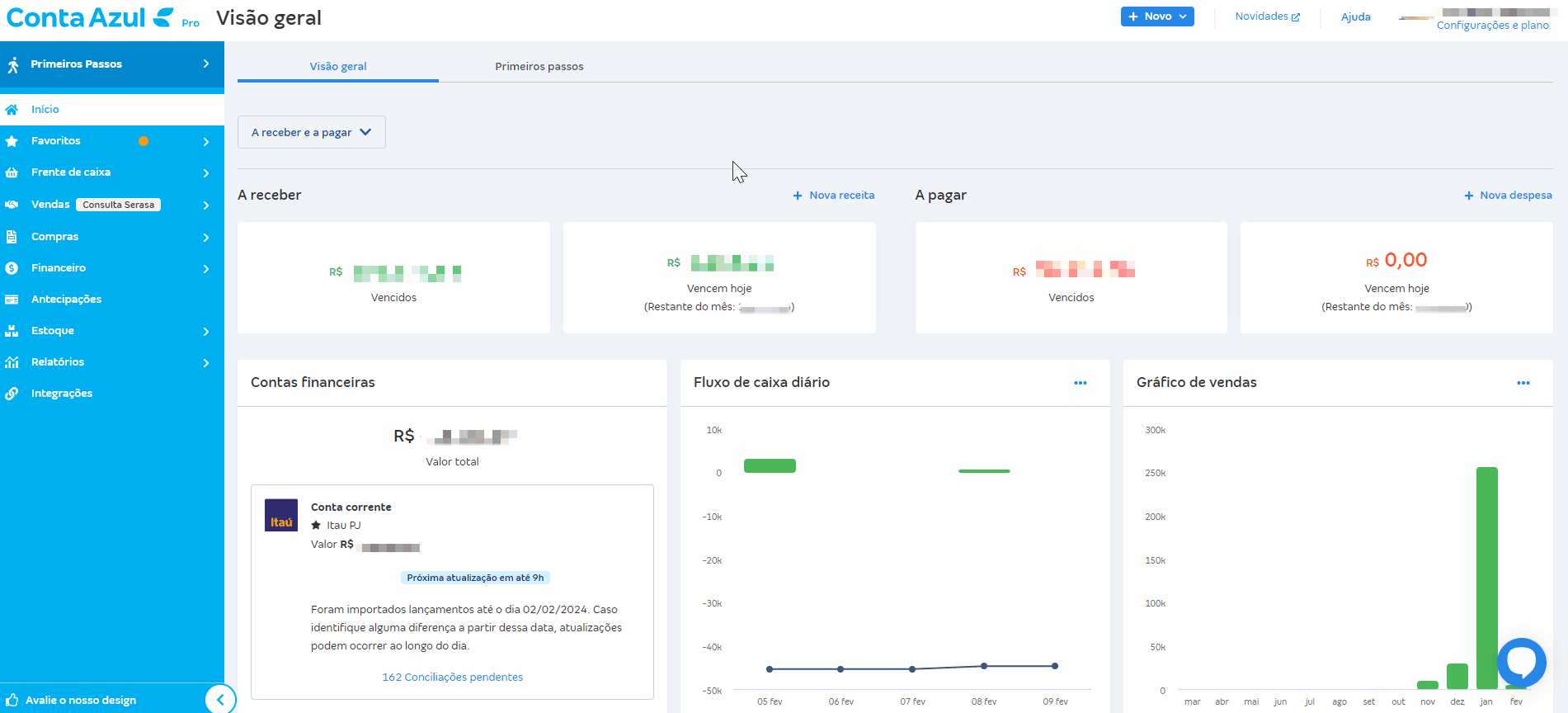Open Configurações e plano
Viewport: 1568px width, 713px height.
click(x=1493, y=26)
